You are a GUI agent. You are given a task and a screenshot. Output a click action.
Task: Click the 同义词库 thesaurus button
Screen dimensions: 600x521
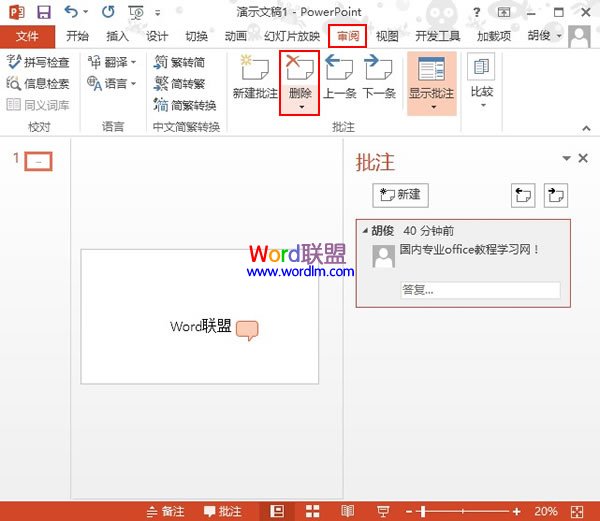click(x=38, y=104)
